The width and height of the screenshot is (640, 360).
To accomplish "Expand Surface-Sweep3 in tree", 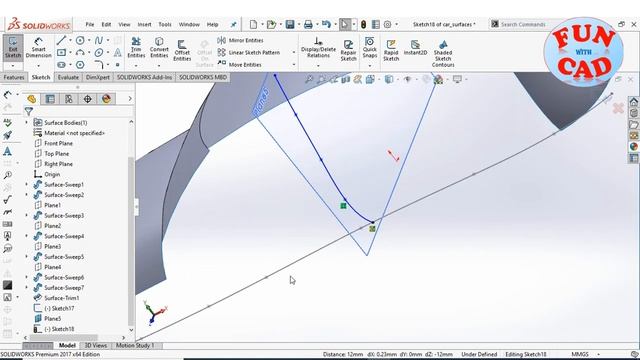I will [x=27, y=216].
